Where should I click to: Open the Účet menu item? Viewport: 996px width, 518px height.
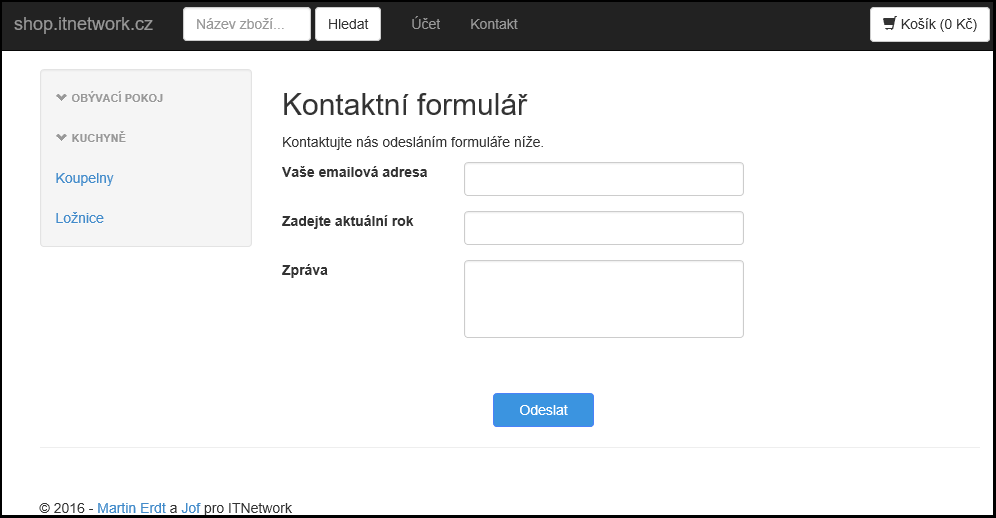(426, 24)
